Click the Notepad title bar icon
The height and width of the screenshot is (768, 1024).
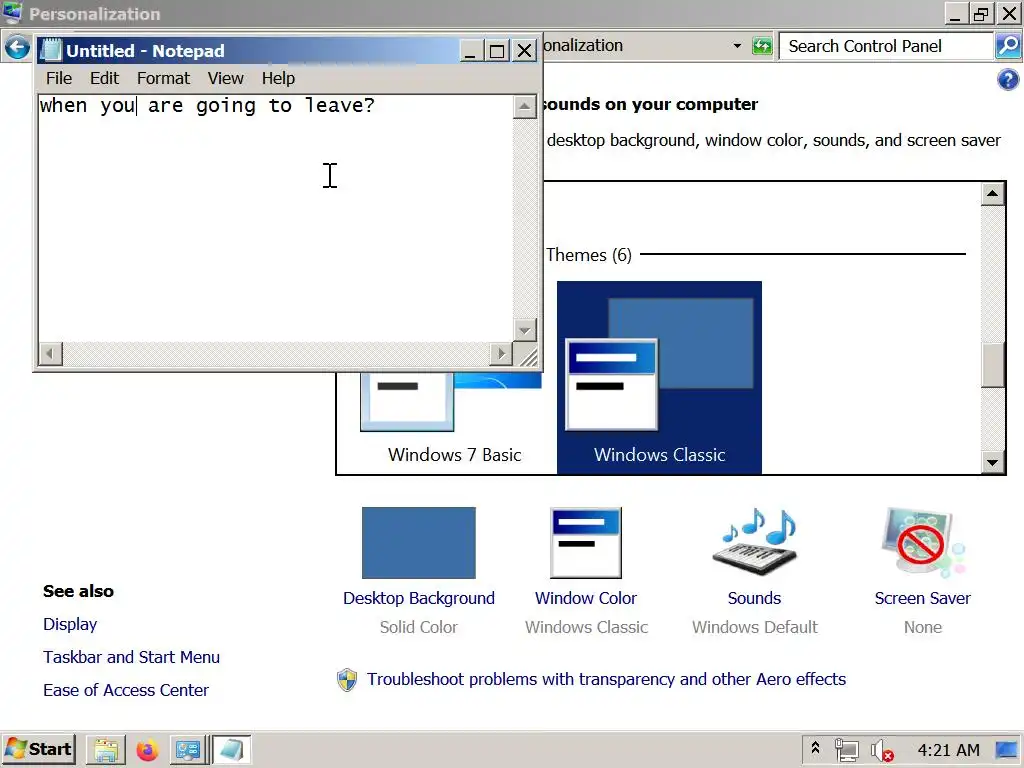(51, 50)
